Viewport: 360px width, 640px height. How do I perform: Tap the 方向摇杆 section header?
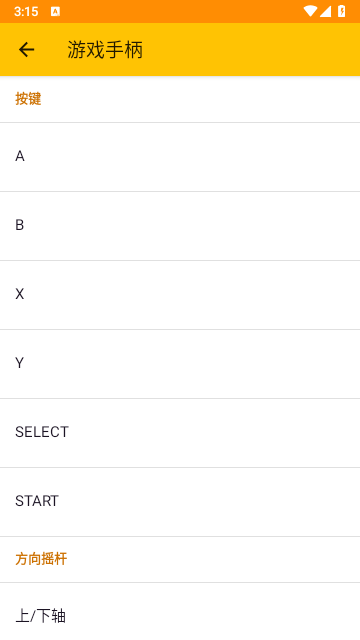41,559
